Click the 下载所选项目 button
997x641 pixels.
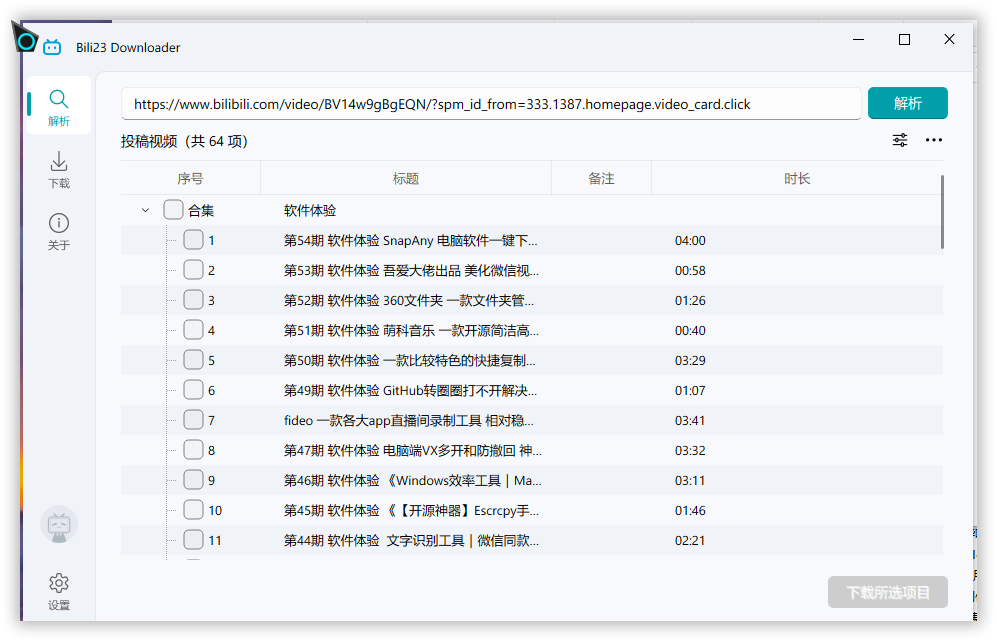887,592
